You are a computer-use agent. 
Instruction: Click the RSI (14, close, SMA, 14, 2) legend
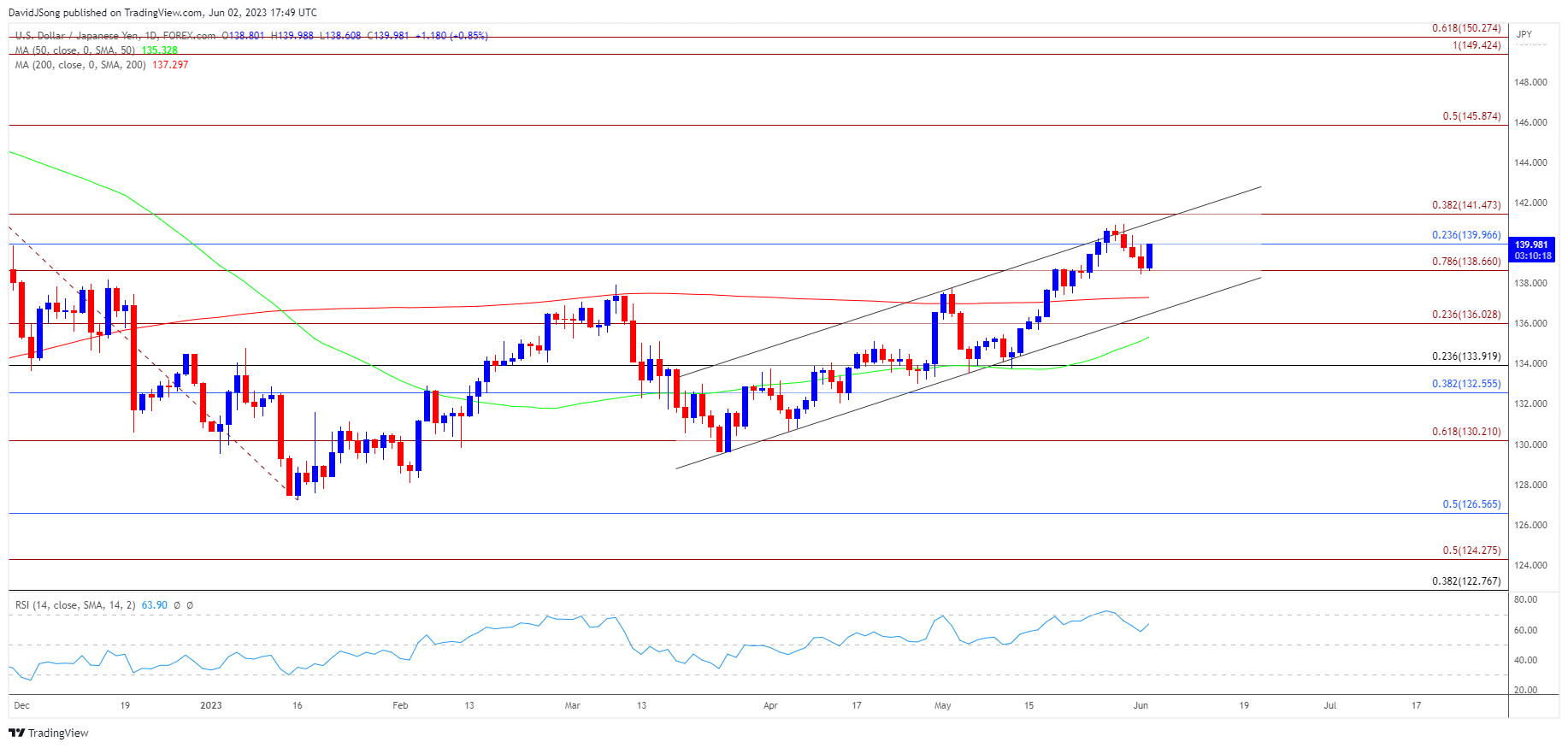click(75, 605)
